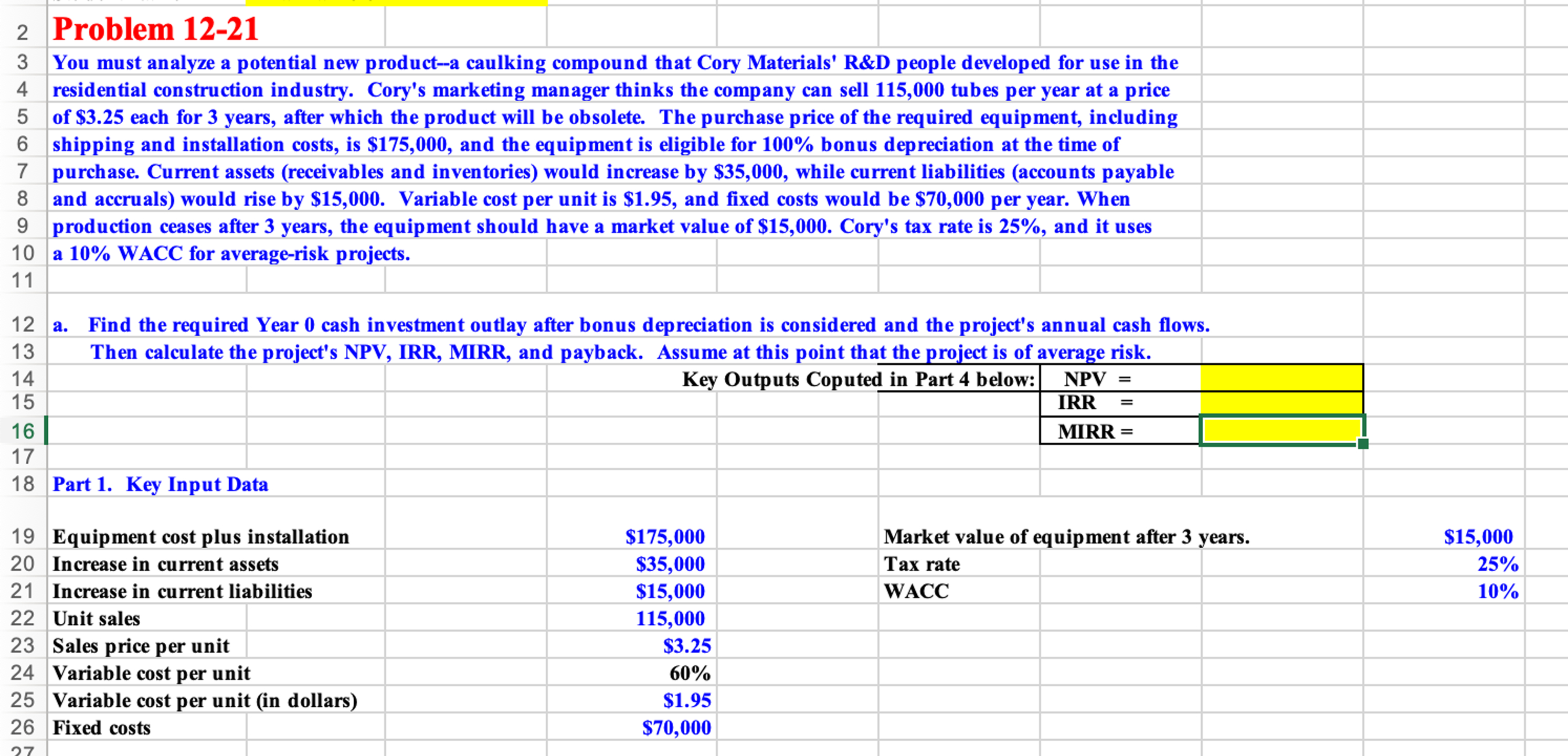Select the $35,000 current assets cell
This screenshot has width=1568, height=756.
click(670, 563)
